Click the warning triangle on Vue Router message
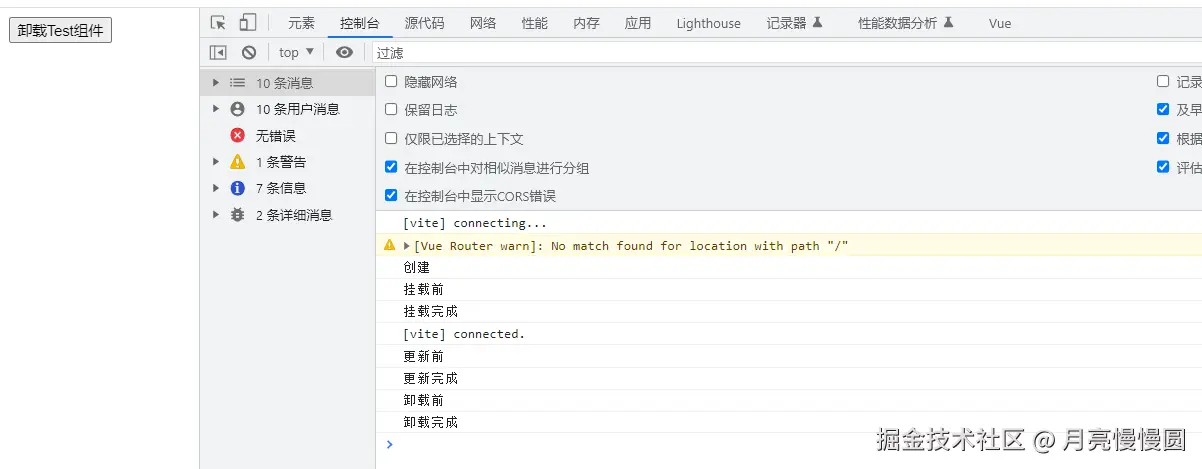This screenshot has width=1202, height=469. tap(390, 246)
